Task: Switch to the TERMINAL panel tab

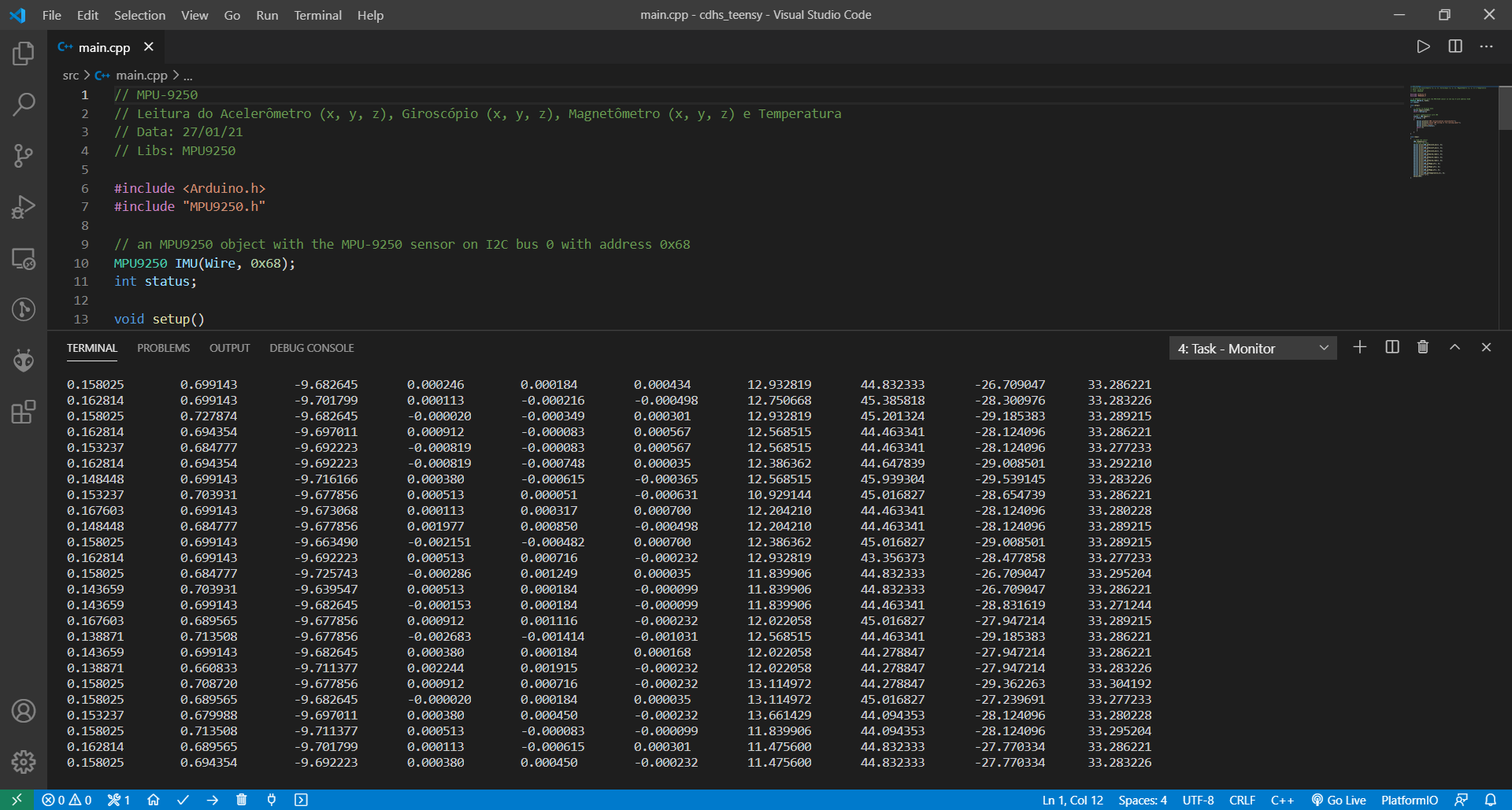Action: point(92,348)
